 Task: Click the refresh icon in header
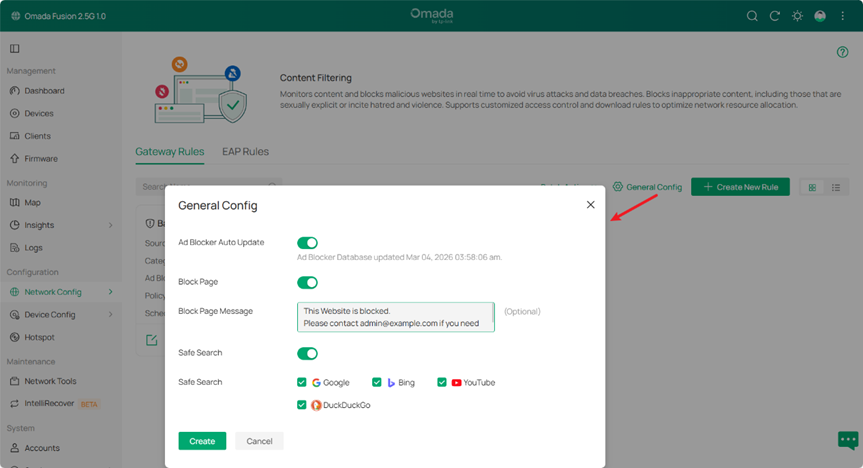[x=774, y=16]
